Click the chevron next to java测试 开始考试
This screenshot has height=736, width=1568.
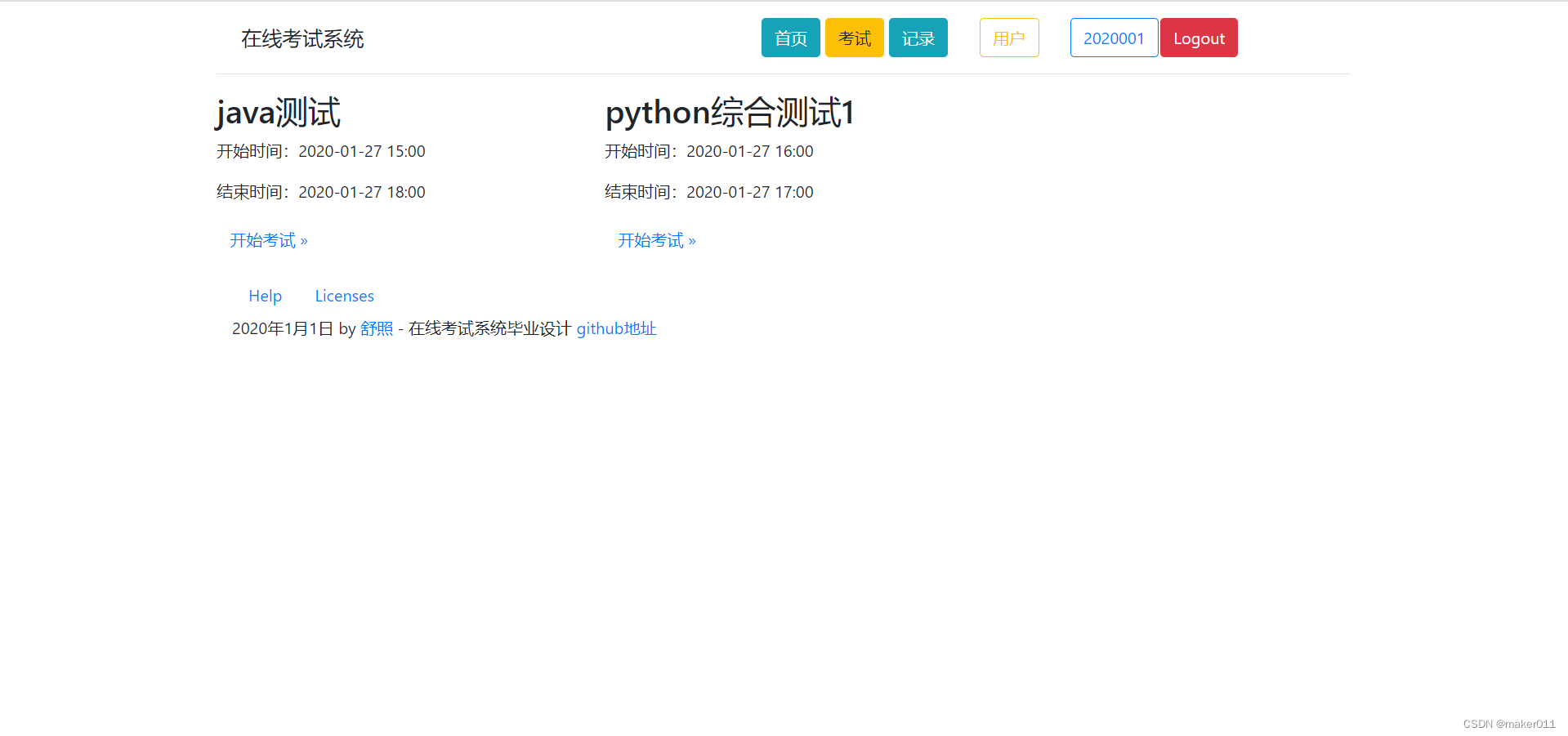click(303, 239)
